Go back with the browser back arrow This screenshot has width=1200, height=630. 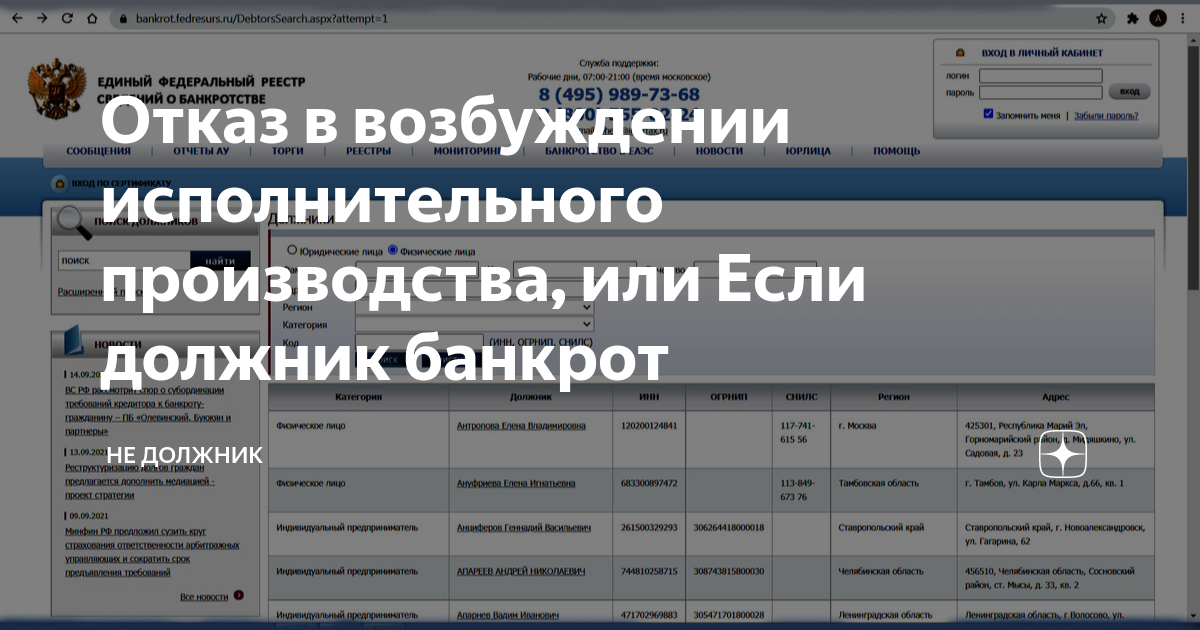point(17,18)
